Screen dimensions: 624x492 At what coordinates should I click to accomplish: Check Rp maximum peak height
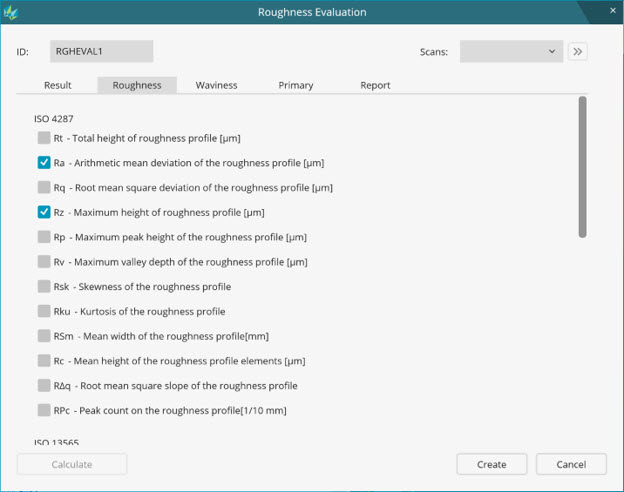coord(44,237)
